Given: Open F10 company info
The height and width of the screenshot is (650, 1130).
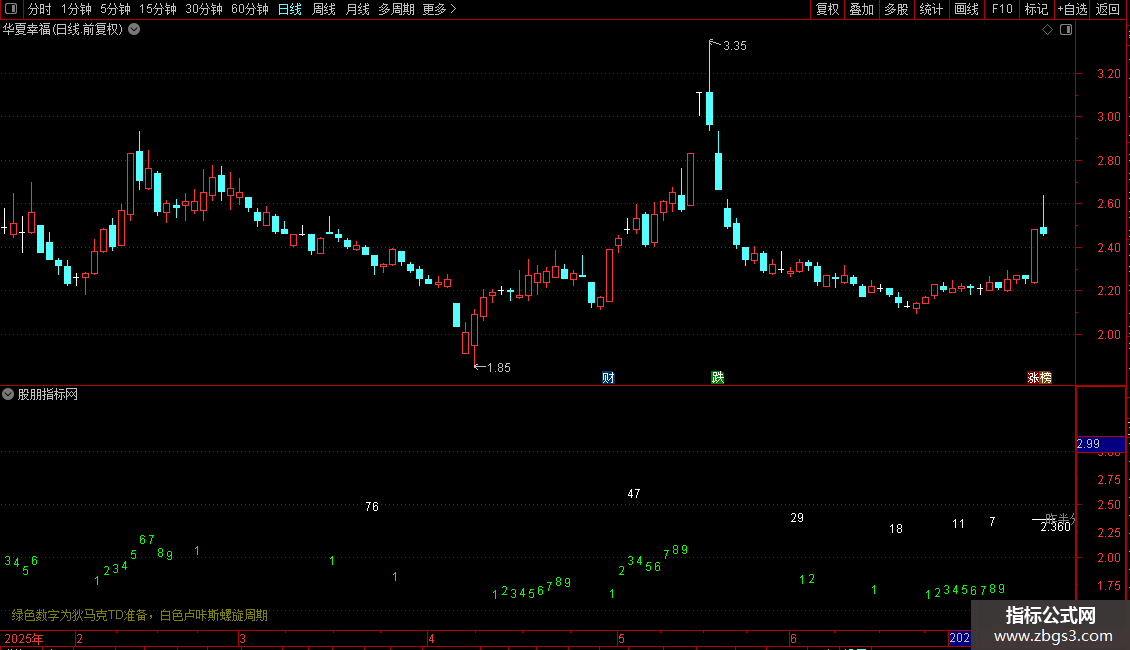Looking at the screenshot, I should pos(1002,9).
